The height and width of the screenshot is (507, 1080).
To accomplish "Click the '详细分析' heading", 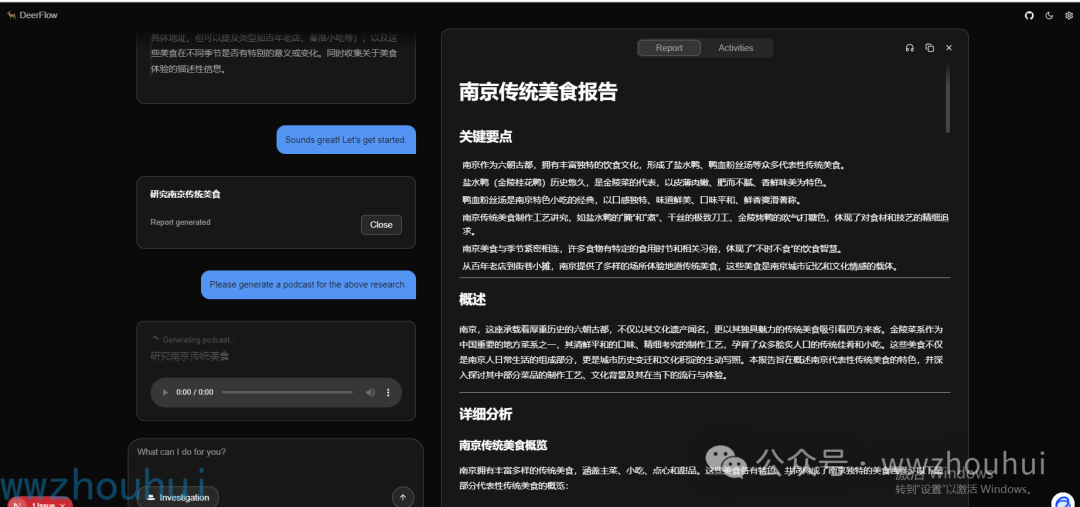I will click(486, 414).
